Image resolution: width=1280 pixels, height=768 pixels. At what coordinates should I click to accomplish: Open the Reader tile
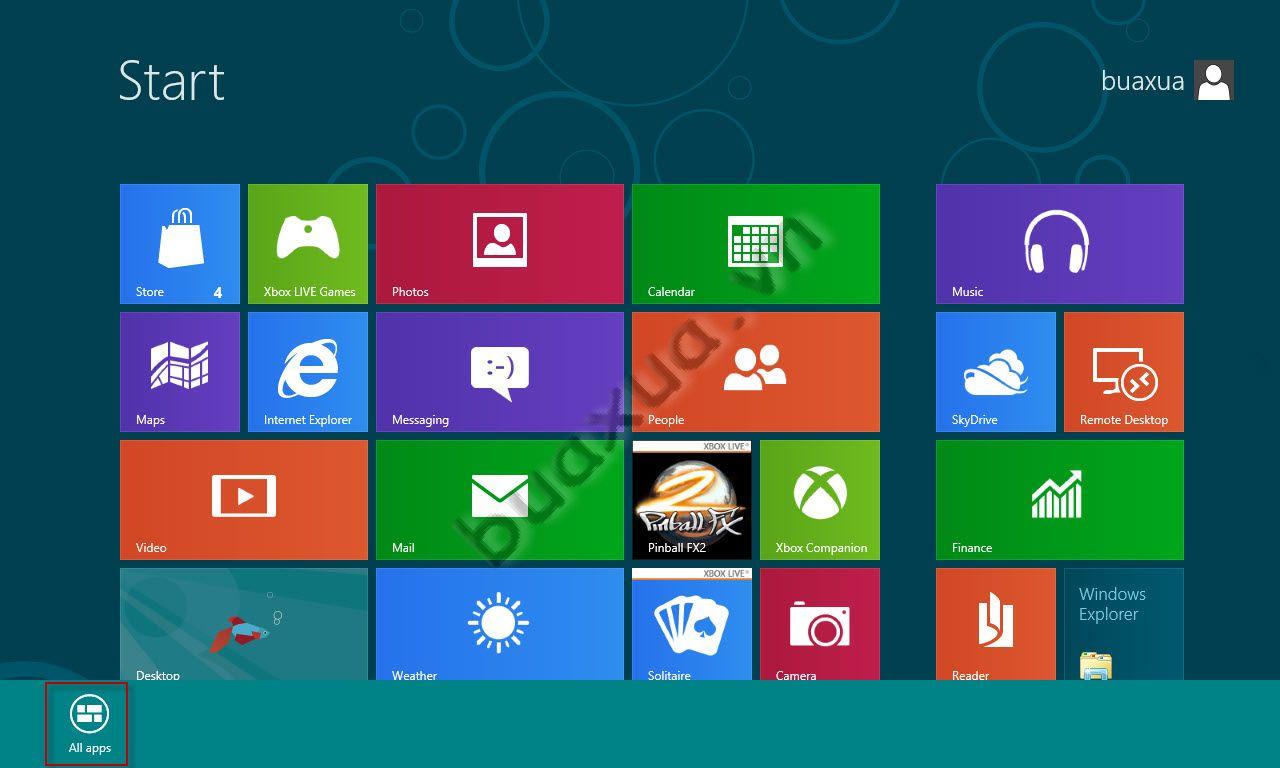click(996, 624)
